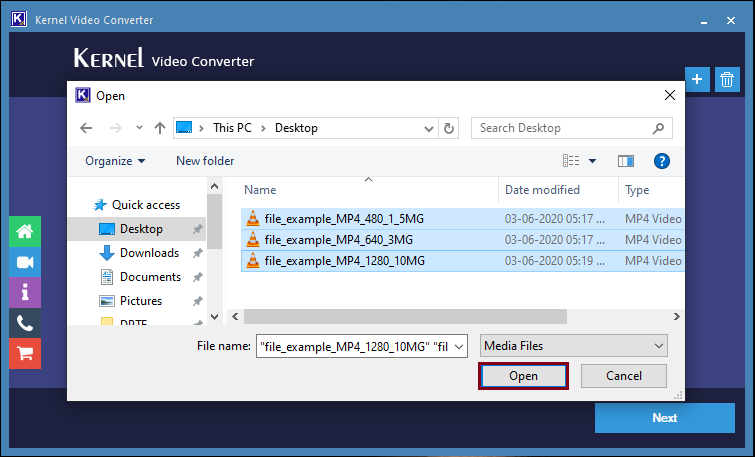755x457 pixels.
Task: Click the Next button
Action: (664, 418)
